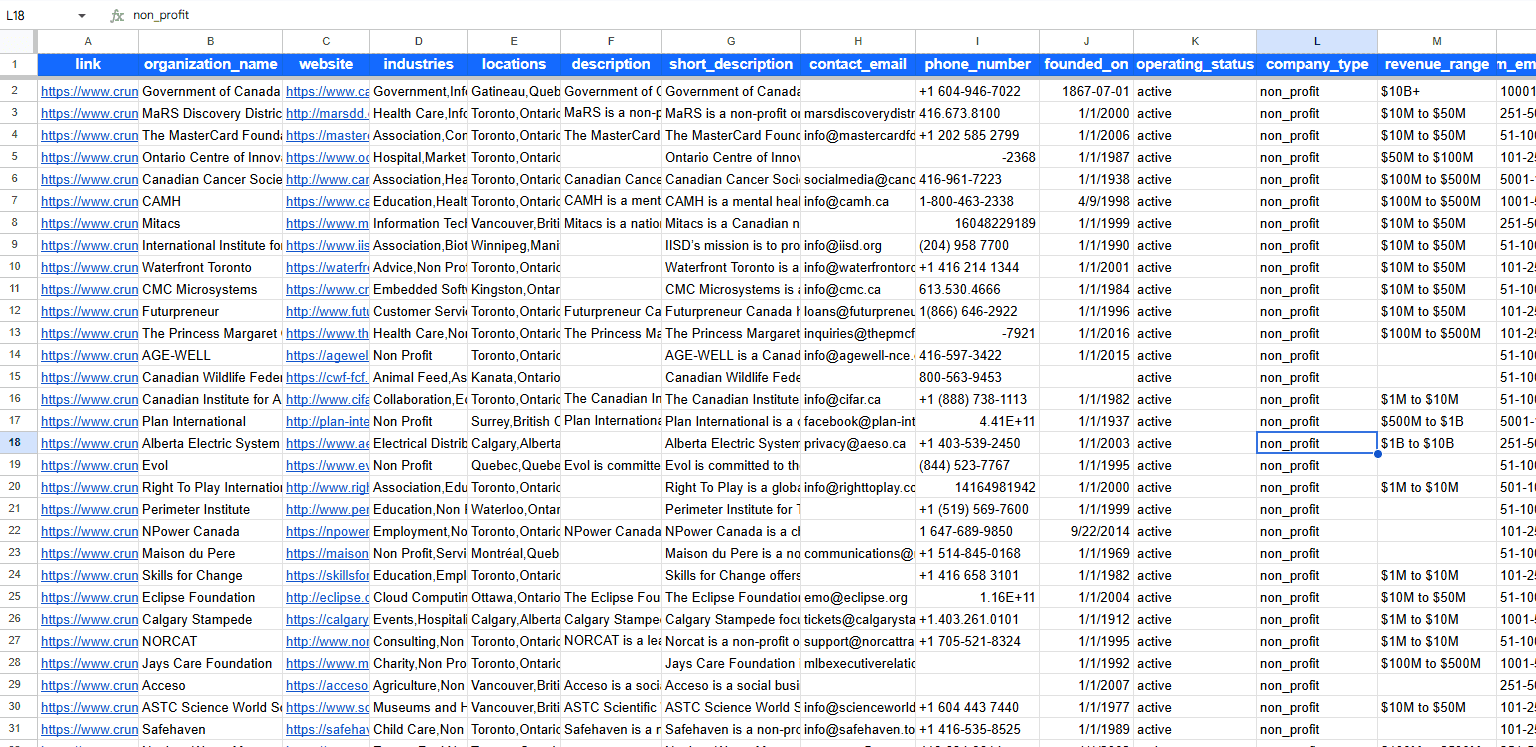1536x747 pixels.
Task: Select row 18 header
Action: click(x=18, y=443)
